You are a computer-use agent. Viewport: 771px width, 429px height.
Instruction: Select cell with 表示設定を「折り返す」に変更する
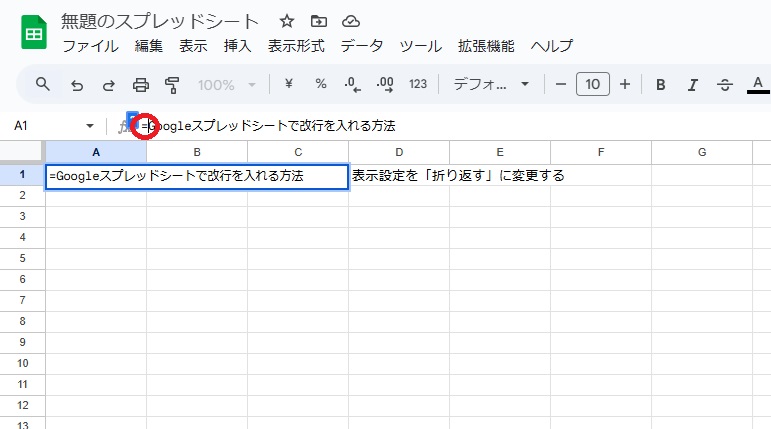pyautogui.click(x=458, y=176)
